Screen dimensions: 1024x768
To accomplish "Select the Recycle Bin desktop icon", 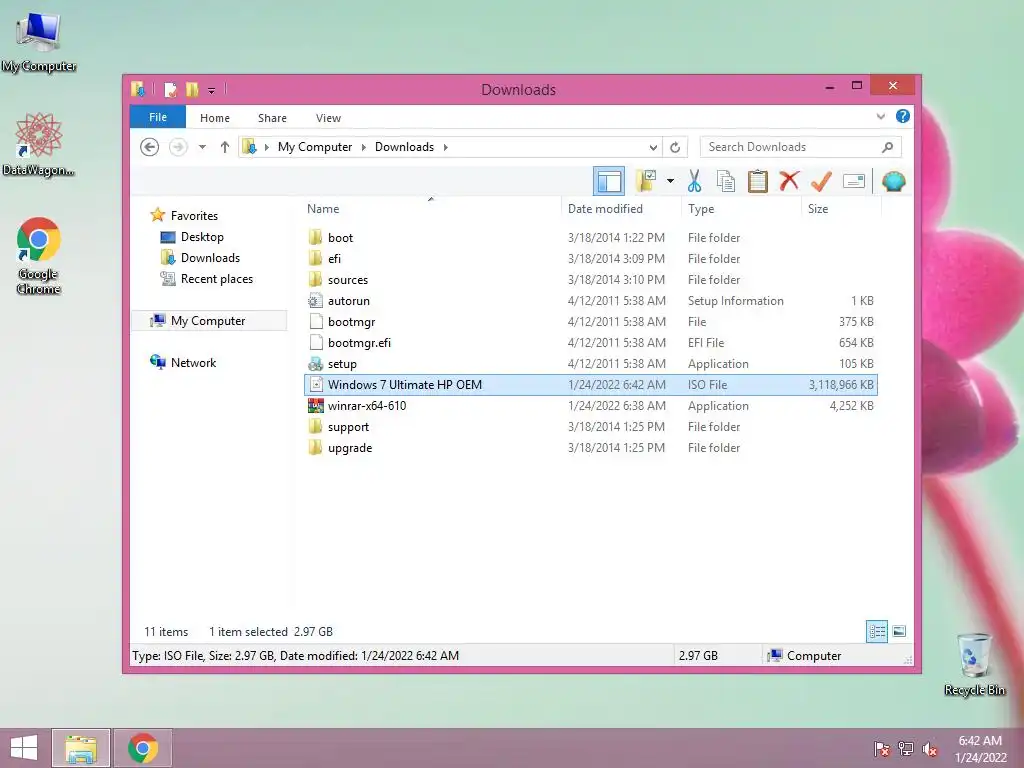I will click(x=974, y=664).
